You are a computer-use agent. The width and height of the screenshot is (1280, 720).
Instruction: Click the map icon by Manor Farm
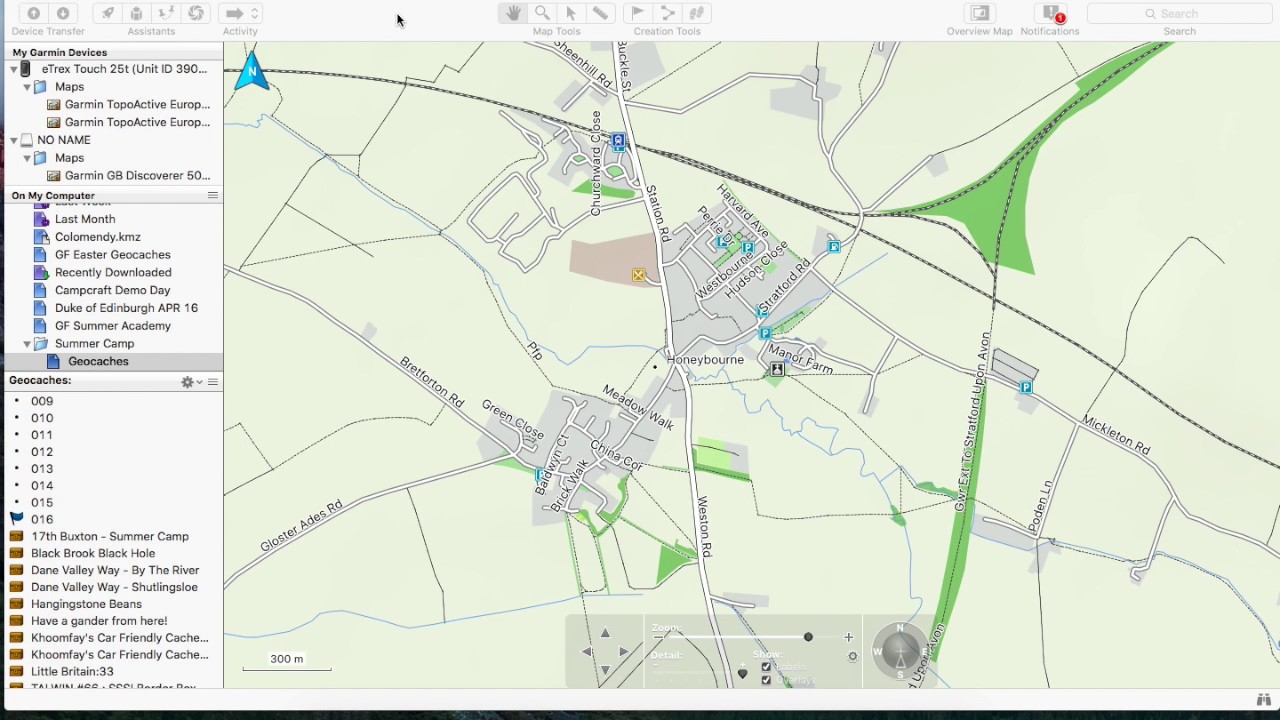pos(777,369)
